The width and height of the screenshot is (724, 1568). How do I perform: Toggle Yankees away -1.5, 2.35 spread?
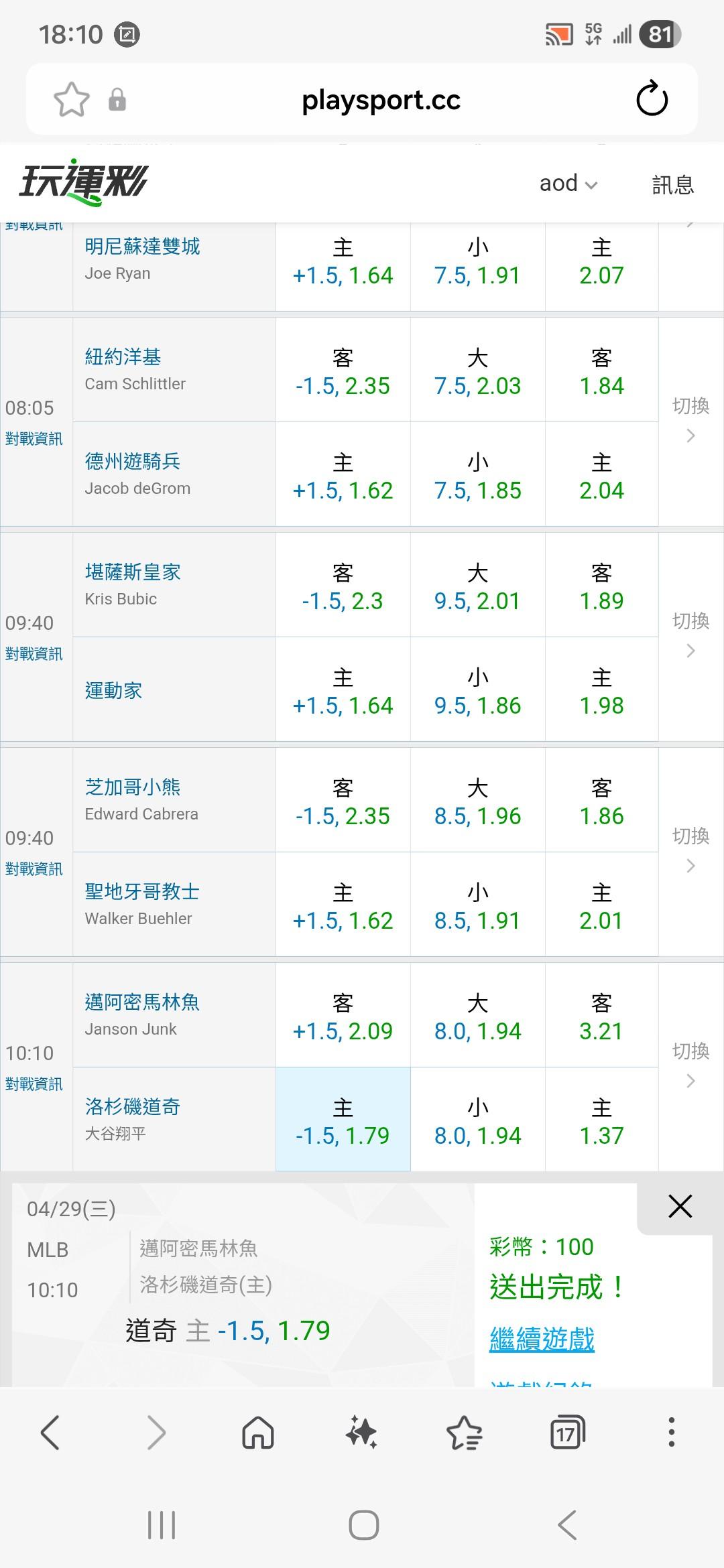pyautogui.click(x=343, y=371)
